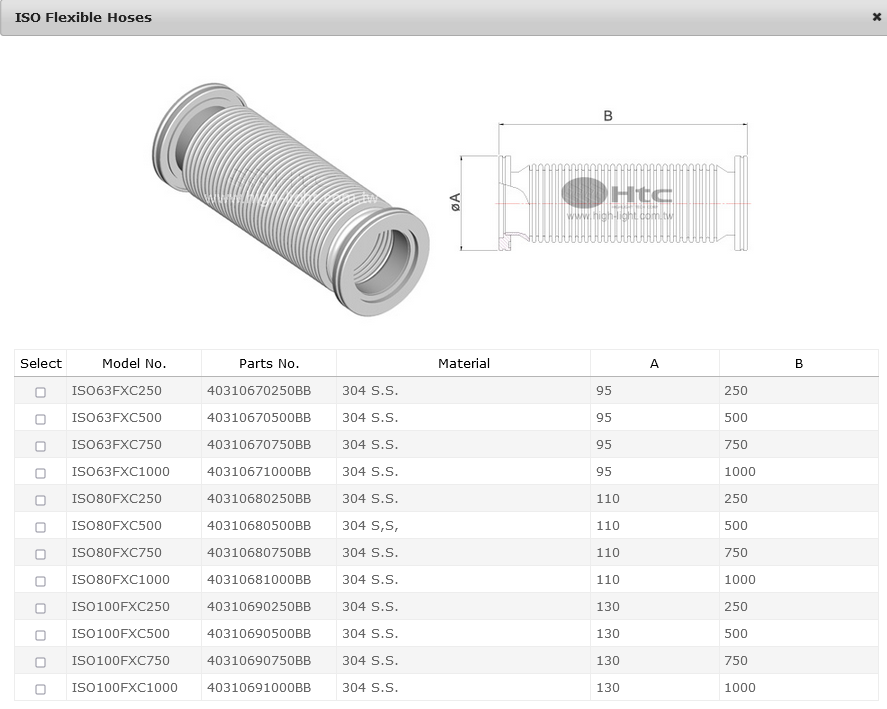Viewport: 887px width, 709px height.
Task: Select the ISO100FXC500 checkbox
Action: pos(41,635)
